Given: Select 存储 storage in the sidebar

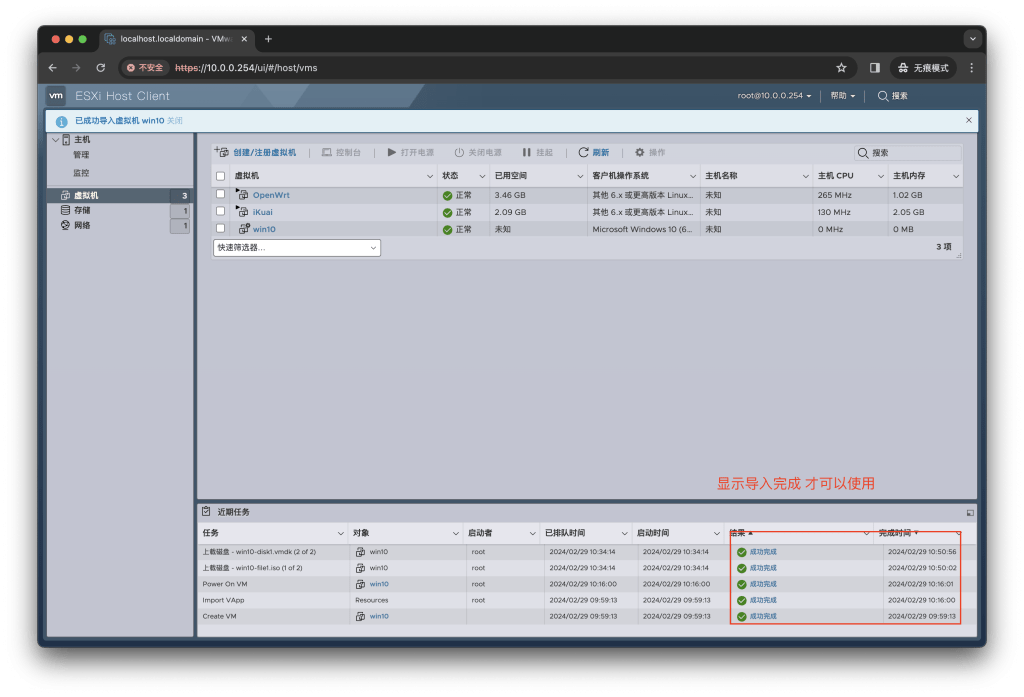Looking at the screenshot, I should (81, 209).
